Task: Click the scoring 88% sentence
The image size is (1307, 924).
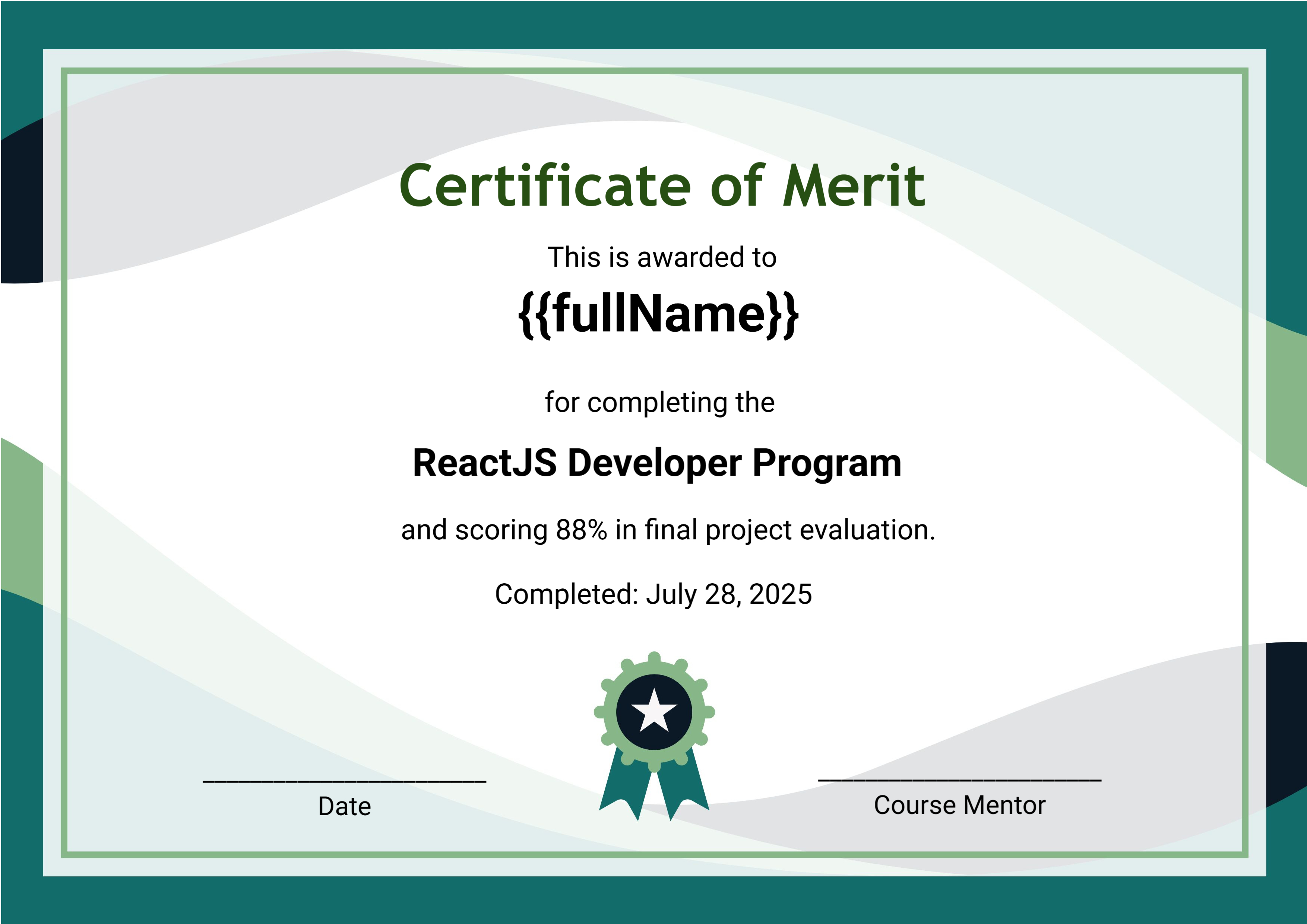Action: pos(668,530)
